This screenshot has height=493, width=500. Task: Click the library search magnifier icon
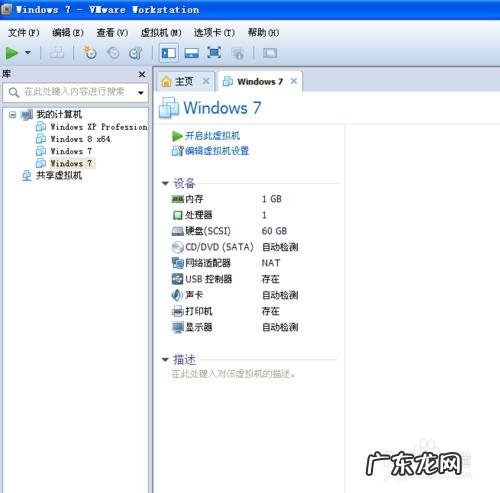click(14, 92)
